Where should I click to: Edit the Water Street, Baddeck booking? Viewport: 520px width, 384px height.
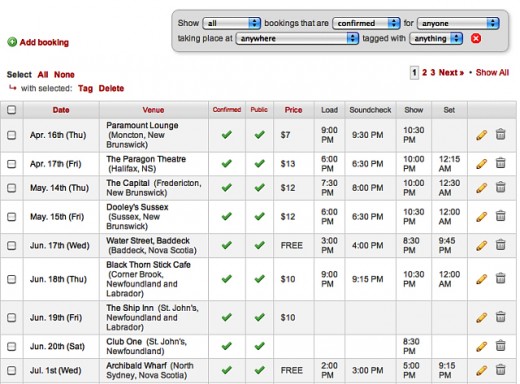[x=481, y=245]
